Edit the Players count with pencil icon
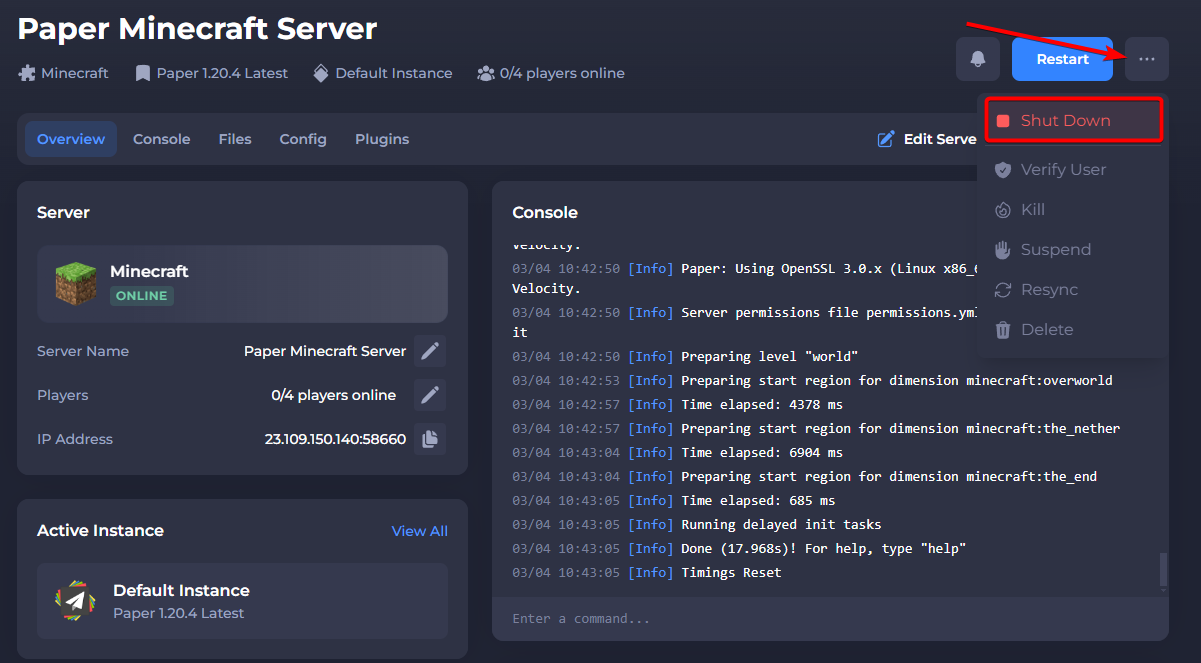This screenshot has width=1201, height=663. click(x=430, y=395)
